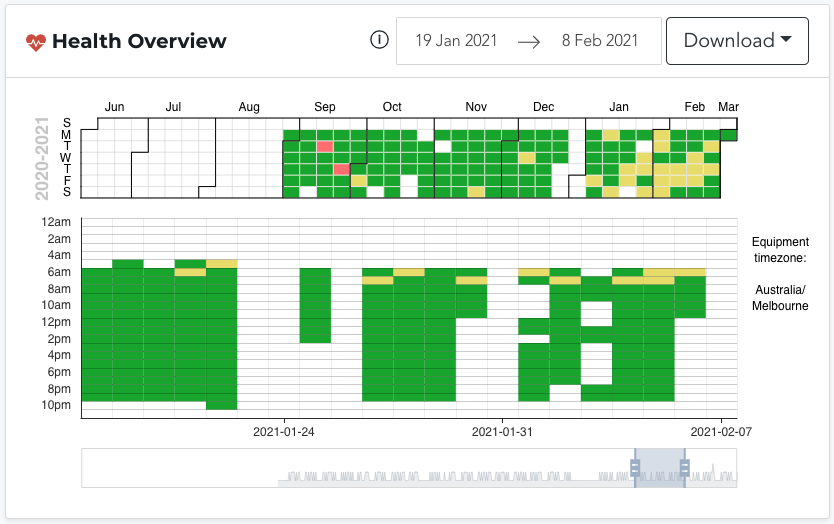Click the 2020-2021 year label

click(41, 158)
